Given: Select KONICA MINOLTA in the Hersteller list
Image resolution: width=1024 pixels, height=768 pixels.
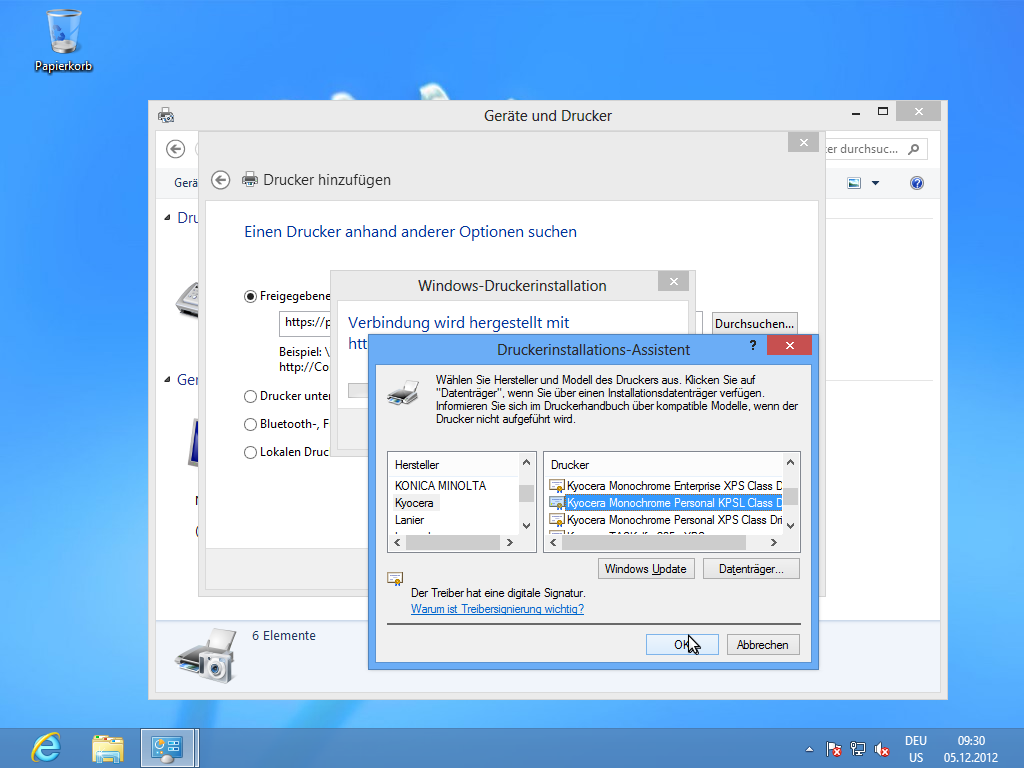Looking at the screenshot, I should pyautogui.click(x=440, y=486).
